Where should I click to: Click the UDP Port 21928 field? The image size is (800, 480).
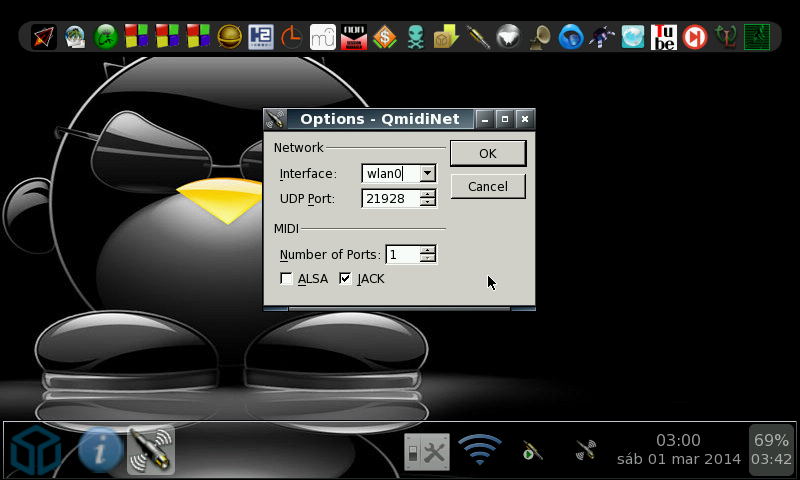point(391,198)
